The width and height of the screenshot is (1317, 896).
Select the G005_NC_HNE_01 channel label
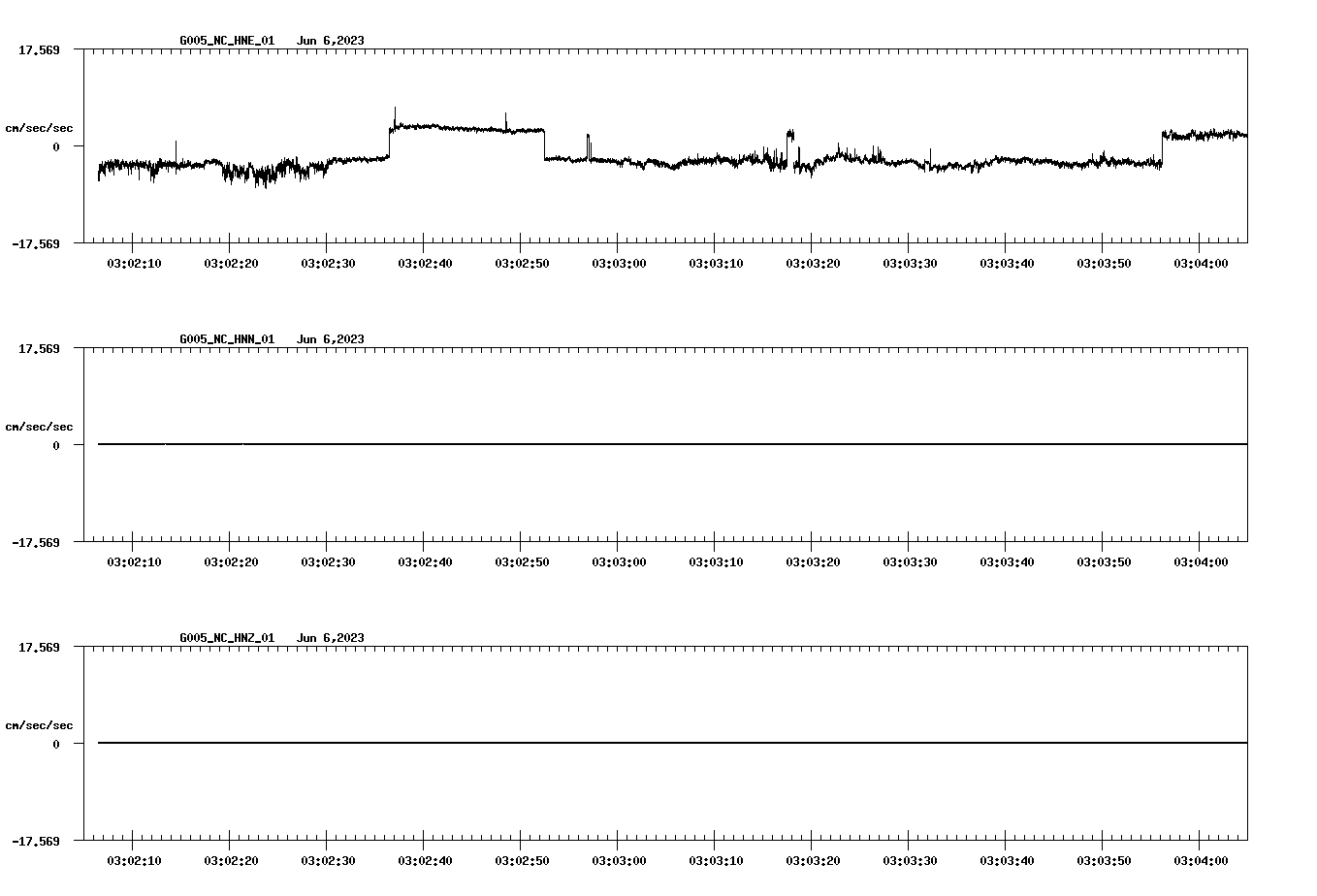225,41
